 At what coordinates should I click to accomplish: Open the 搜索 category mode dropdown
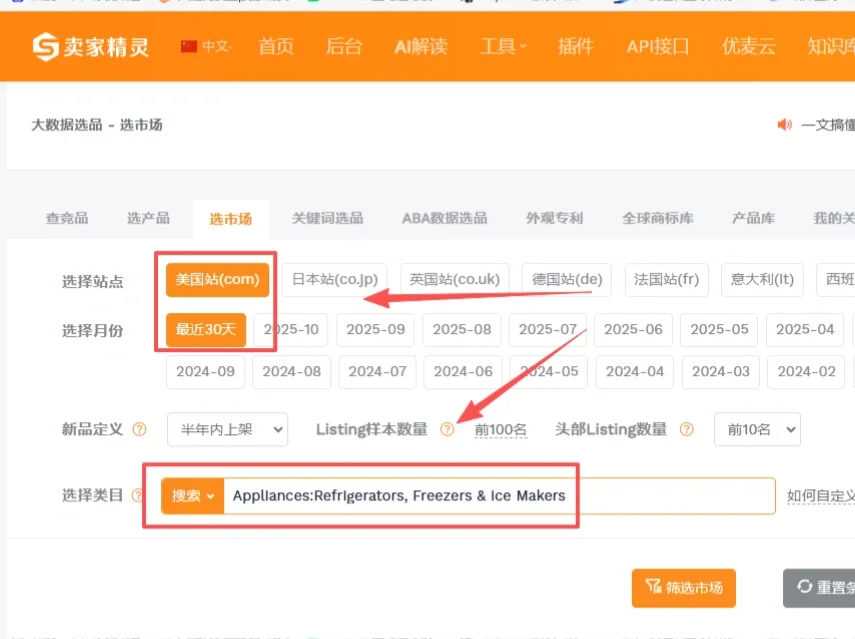[x=192, y=496]
